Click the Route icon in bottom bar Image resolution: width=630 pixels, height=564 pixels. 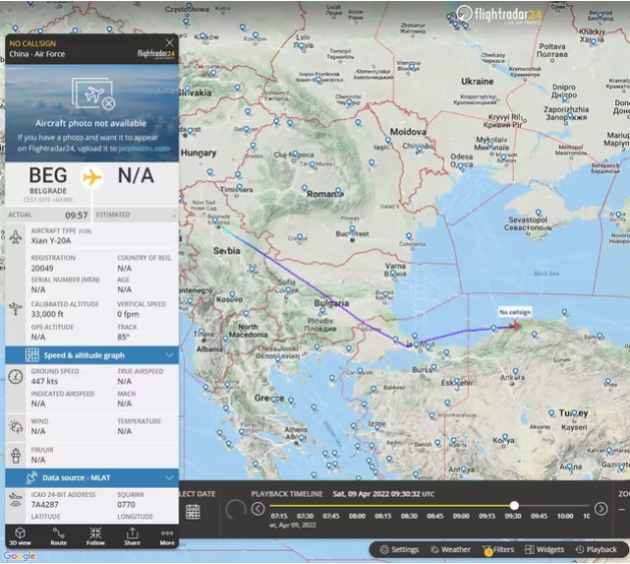tap(59, 536)
